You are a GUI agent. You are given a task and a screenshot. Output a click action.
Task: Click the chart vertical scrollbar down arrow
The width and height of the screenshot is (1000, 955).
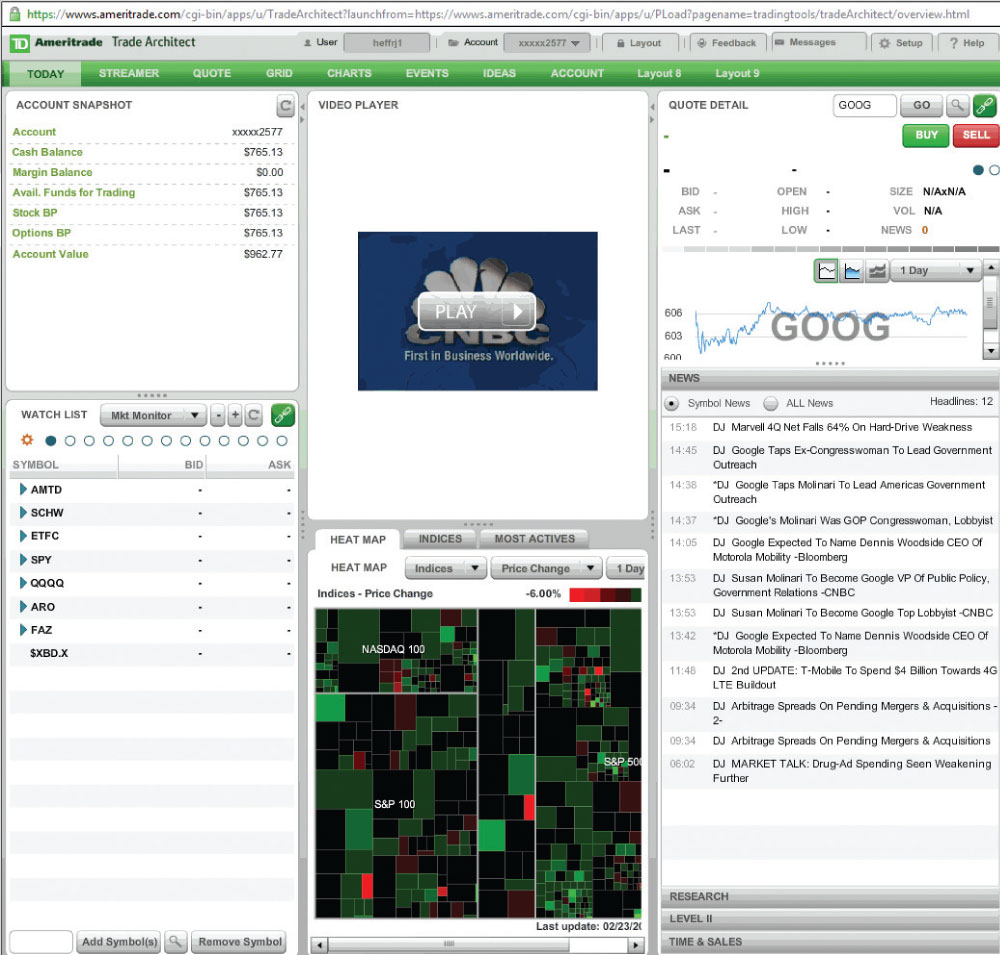(x=990, y=351)
